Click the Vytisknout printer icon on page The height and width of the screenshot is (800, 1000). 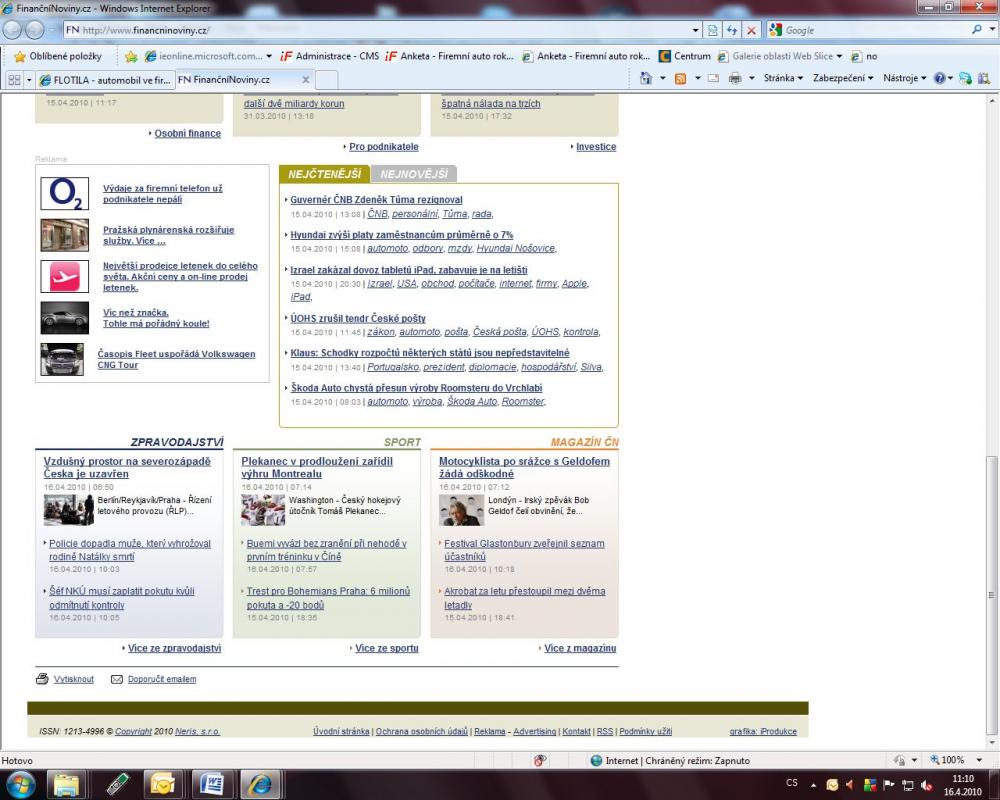(x=42, y=679)
